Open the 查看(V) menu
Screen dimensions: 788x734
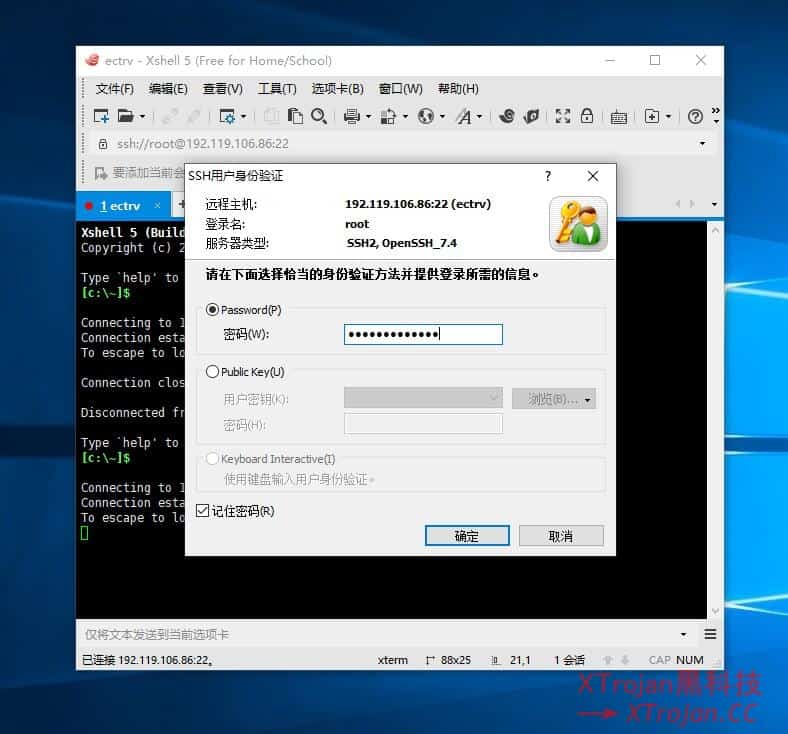[x=223, y=89]
